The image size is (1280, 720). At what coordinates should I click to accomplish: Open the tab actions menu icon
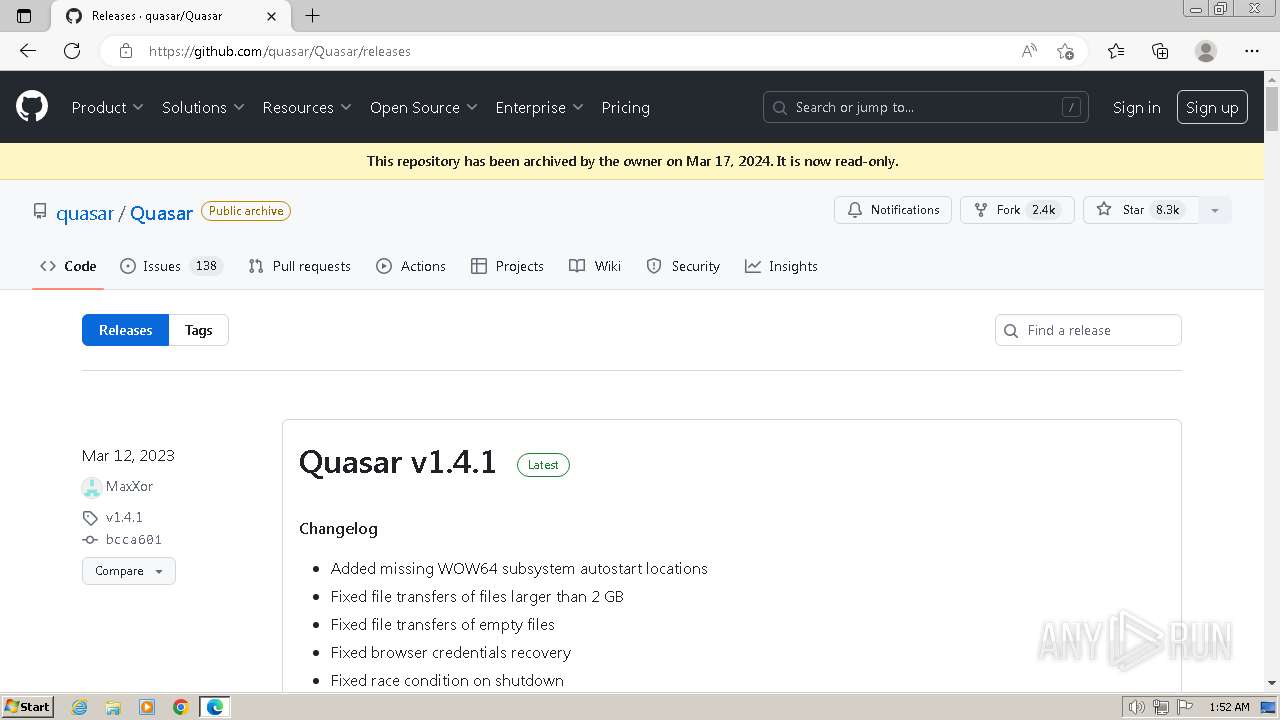24,16
